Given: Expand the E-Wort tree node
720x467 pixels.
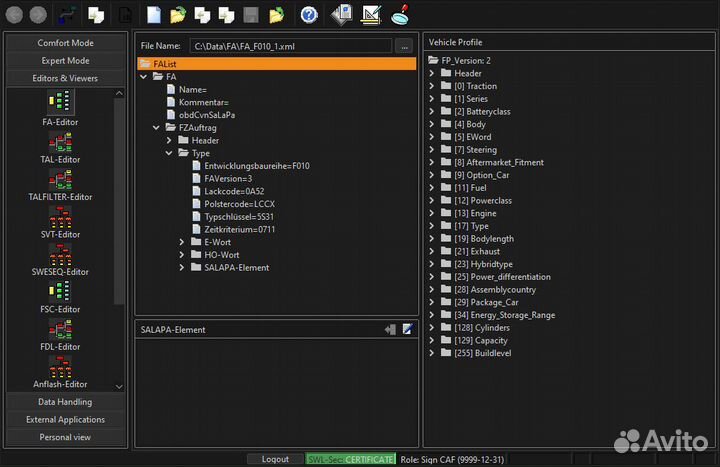Looking at the screenshot, I should (x=182, y=242).
